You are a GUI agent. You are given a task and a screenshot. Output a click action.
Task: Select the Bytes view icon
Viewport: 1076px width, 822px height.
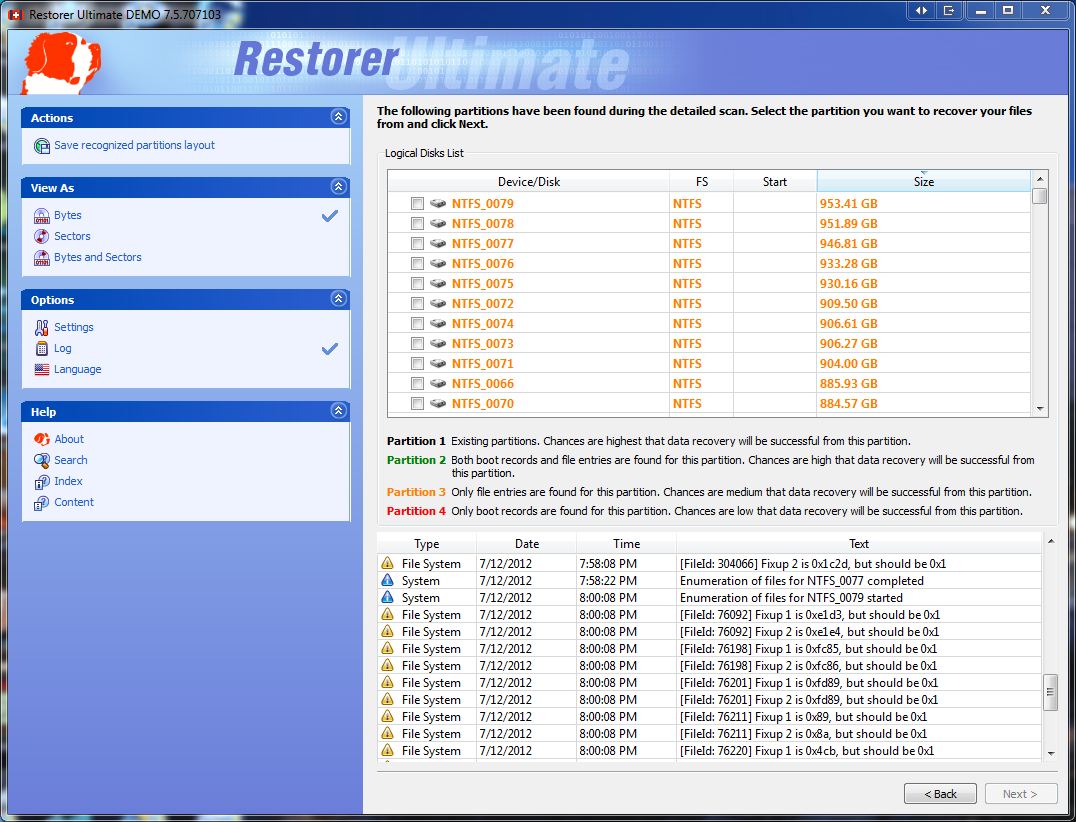coord(42,215)
